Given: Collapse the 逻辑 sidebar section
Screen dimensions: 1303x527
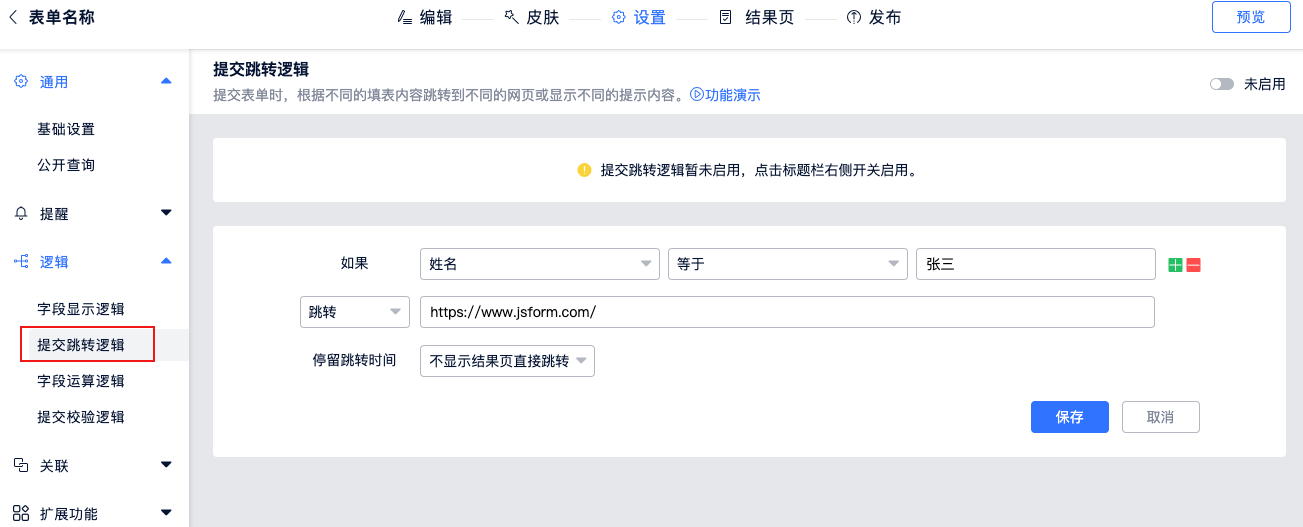Looking at the screenshot, I should pyautogui.click(x=166, y=261).
